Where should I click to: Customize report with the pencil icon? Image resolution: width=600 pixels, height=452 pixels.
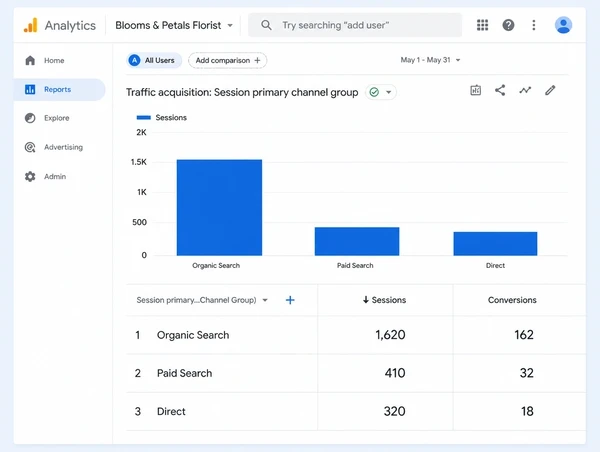coord(550,90)
